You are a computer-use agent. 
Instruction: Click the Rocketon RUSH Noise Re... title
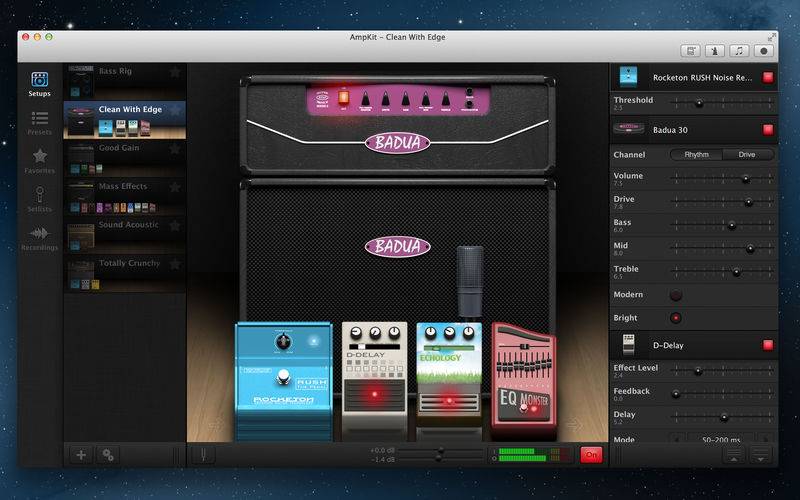point(702,78)
